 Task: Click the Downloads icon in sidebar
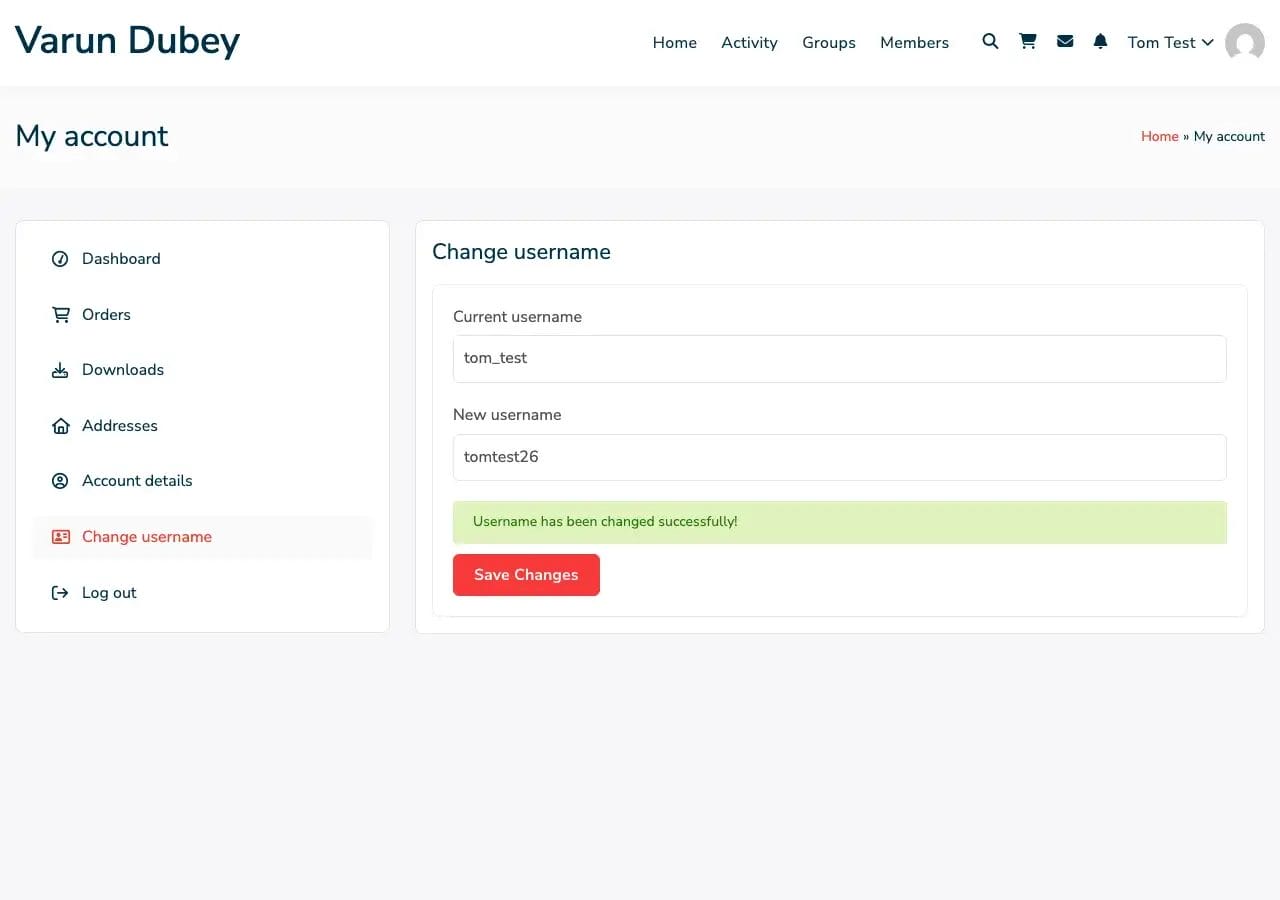[x=60, y=370]
